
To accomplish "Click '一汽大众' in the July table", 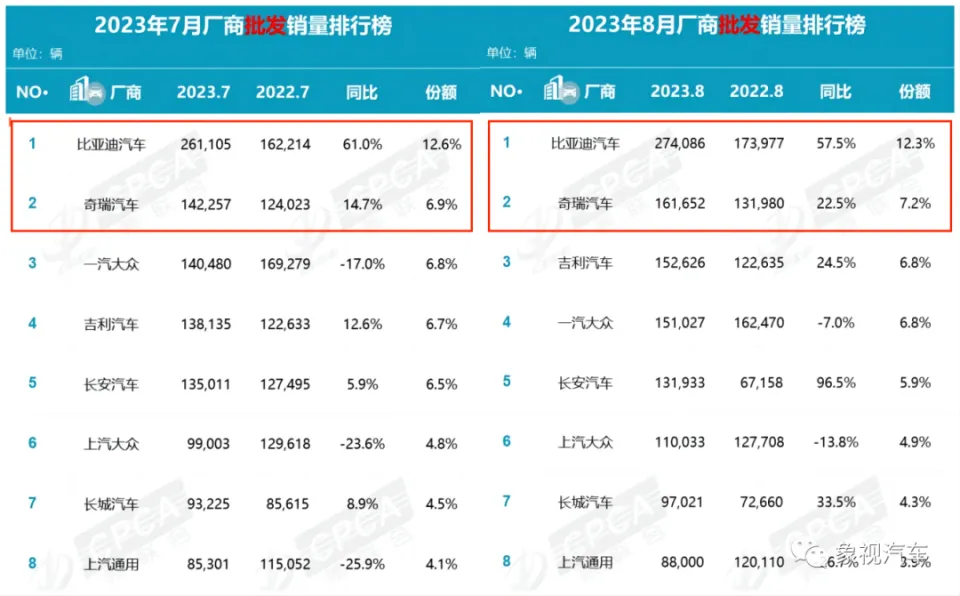I will [x=111, y=264].
